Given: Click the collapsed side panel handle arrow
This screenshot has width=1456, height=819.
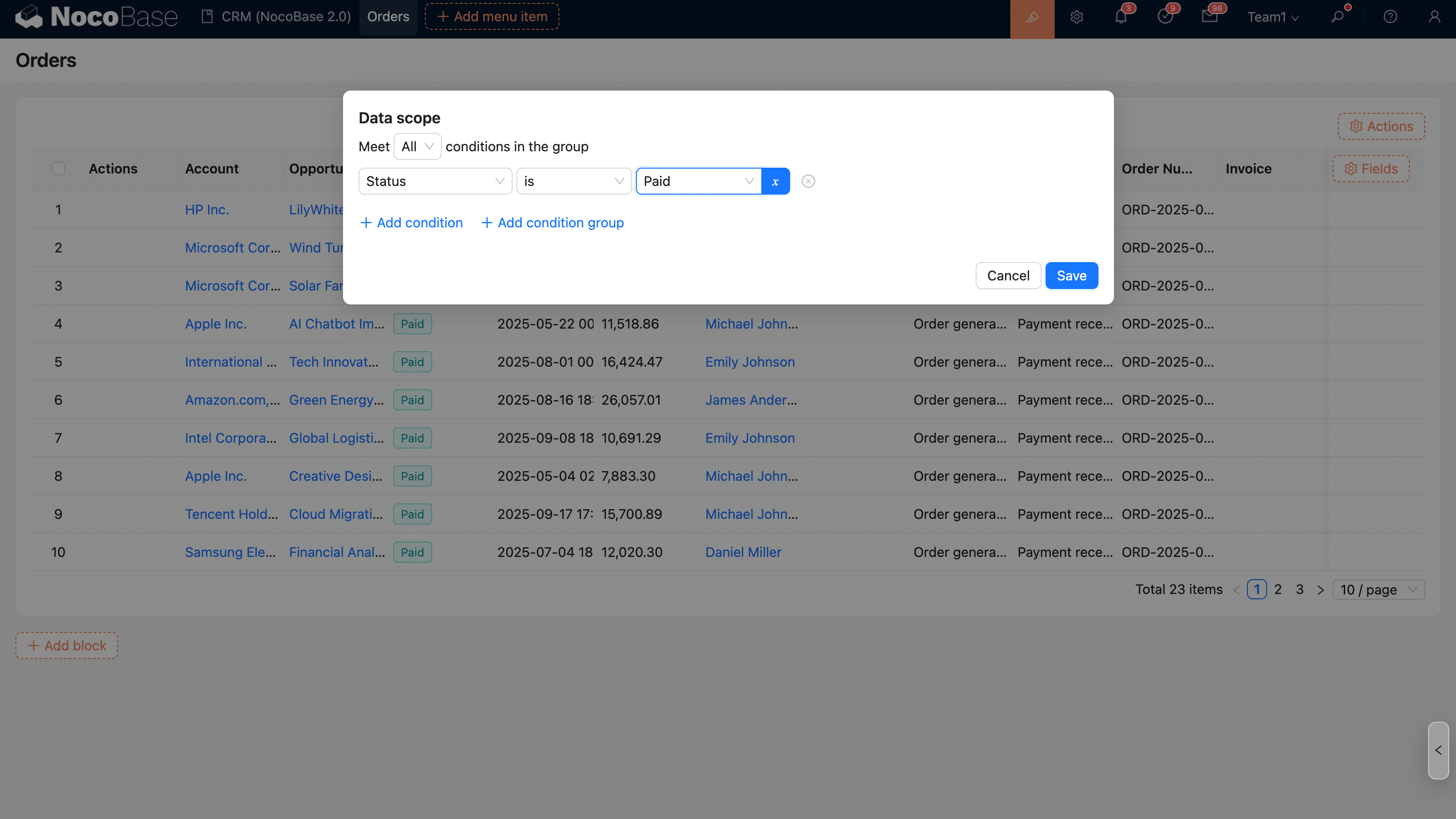Looking at the screenshot, I should [x=1438, y=750].
